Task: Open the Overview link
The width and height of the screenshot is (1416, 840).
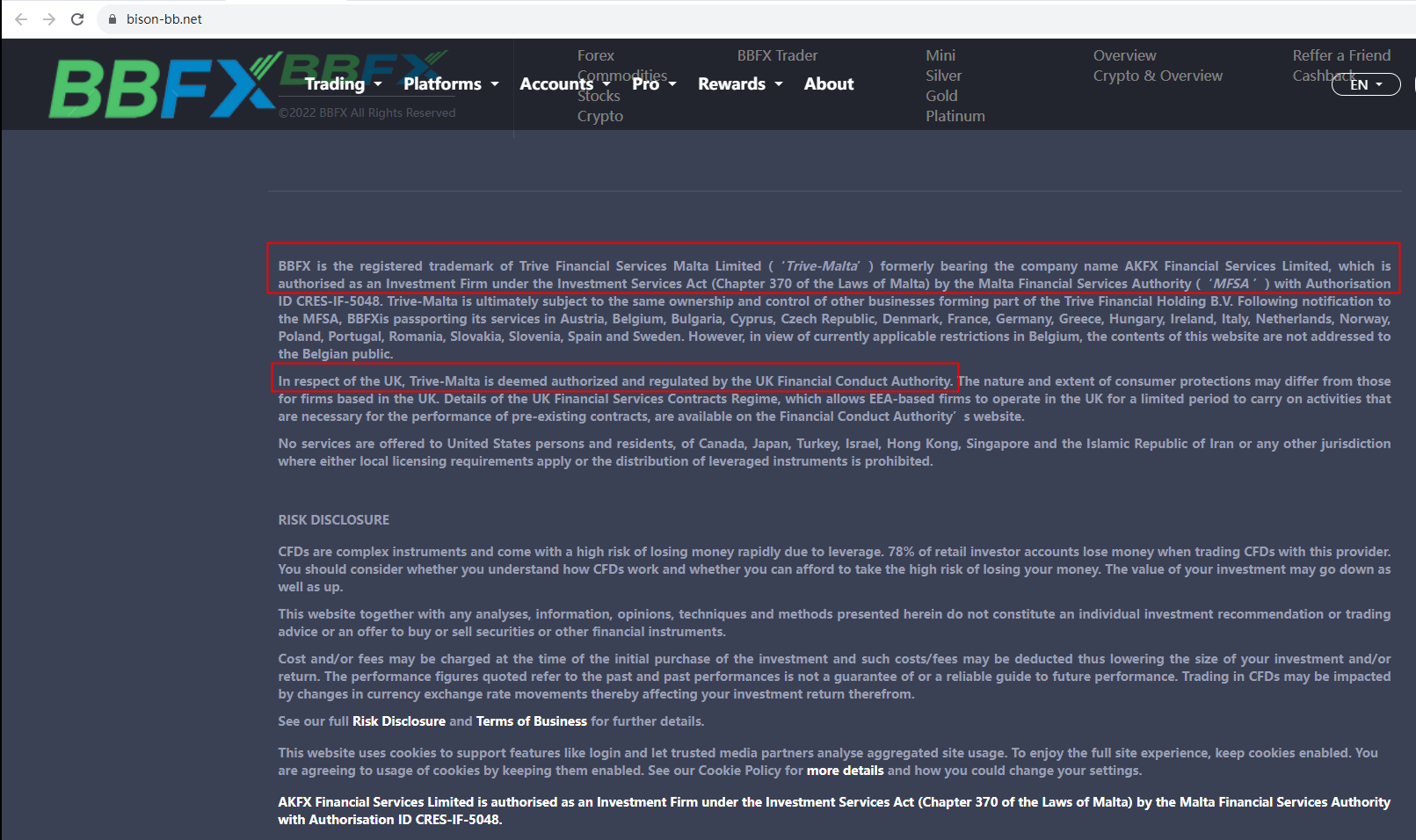Action: (1125, 55)
